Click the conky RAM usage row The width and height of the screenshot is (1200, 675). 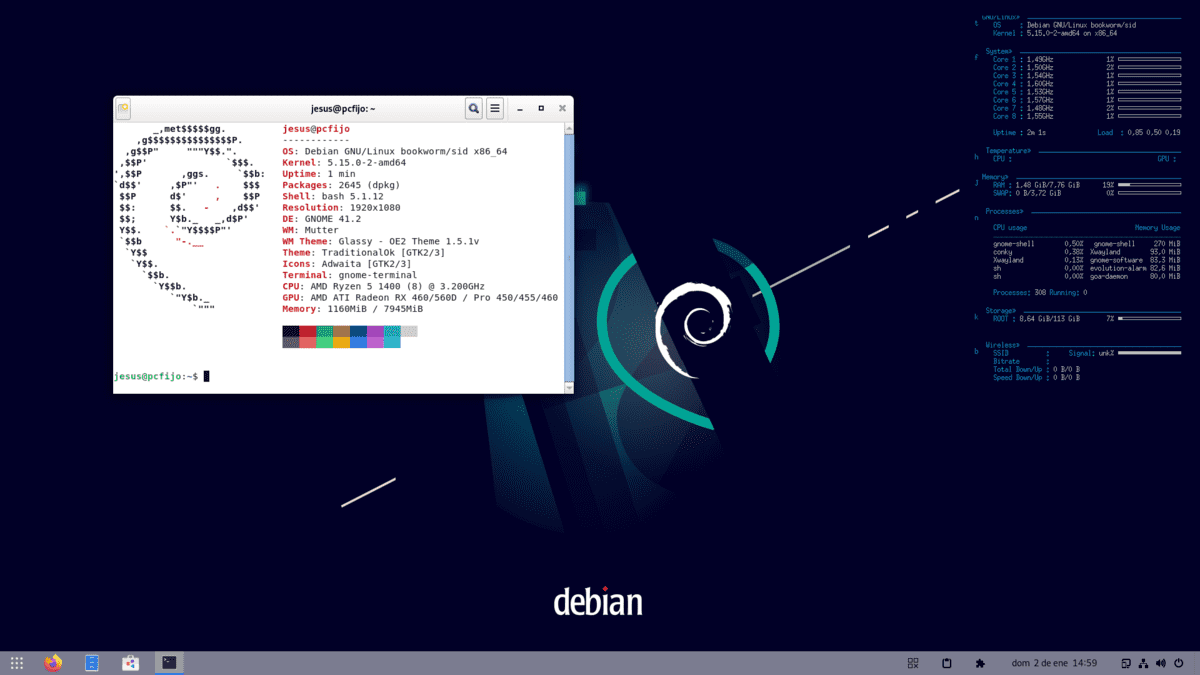click(x=1087, y=185)
